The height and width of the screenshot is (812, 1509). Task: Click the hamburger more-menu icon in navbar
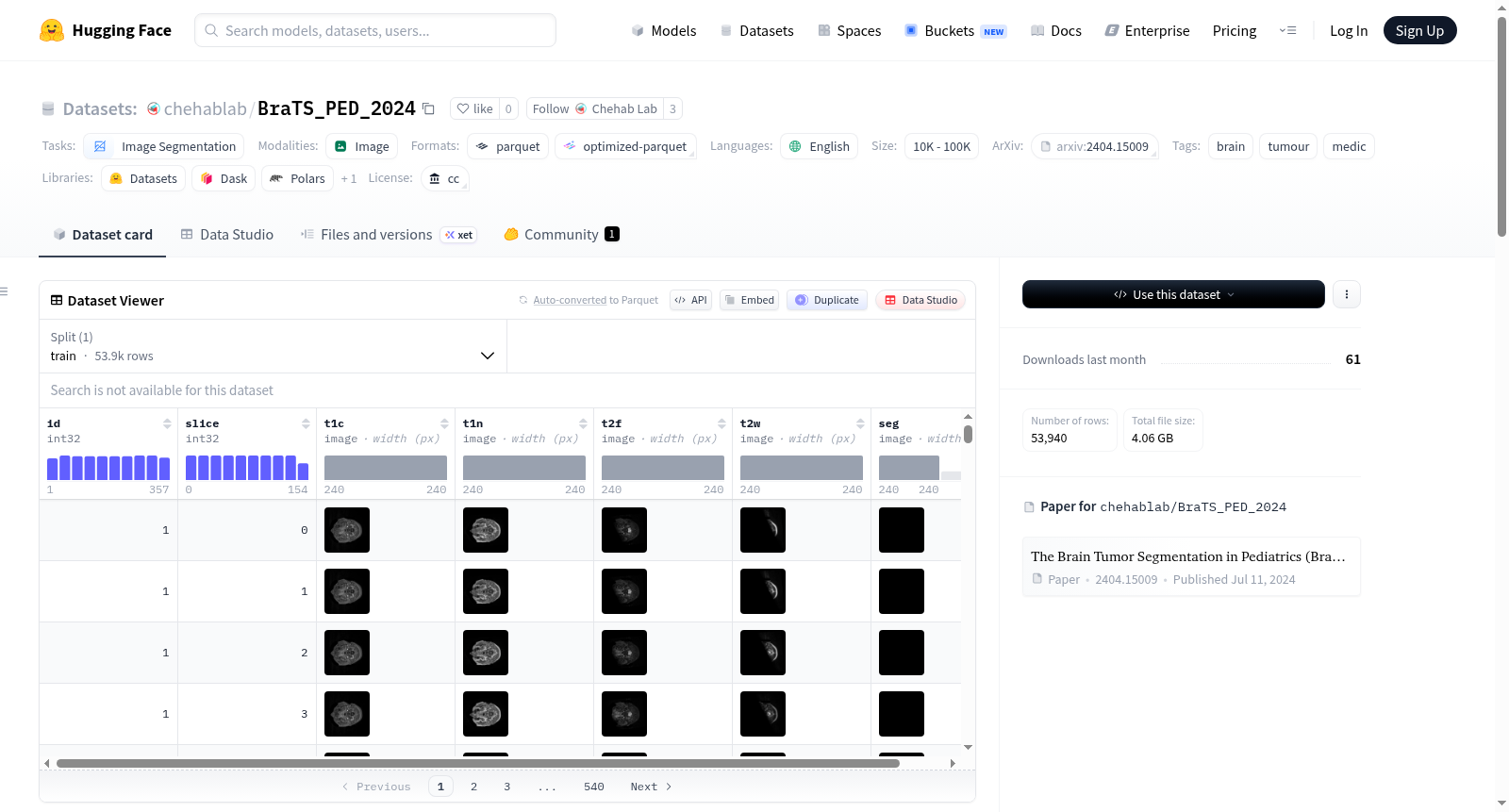click(1287, 30)
